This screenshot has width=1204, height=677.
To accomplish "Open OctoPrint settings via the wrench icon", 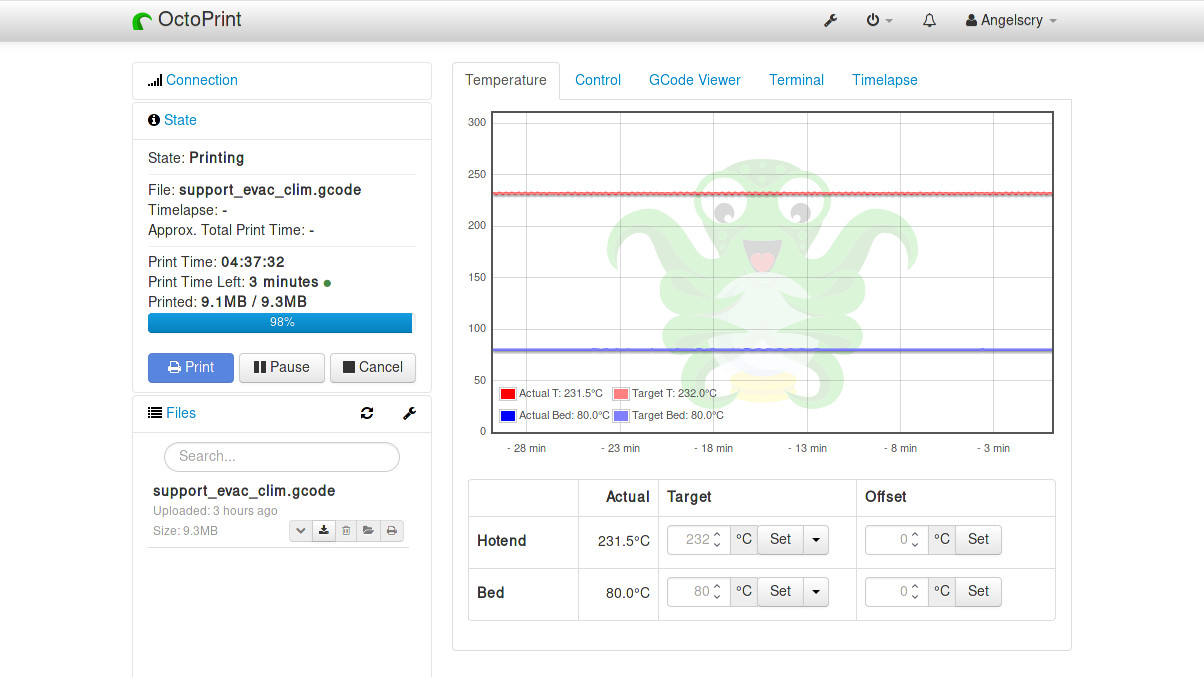I will pyautogui.click(x=830, y=20).
